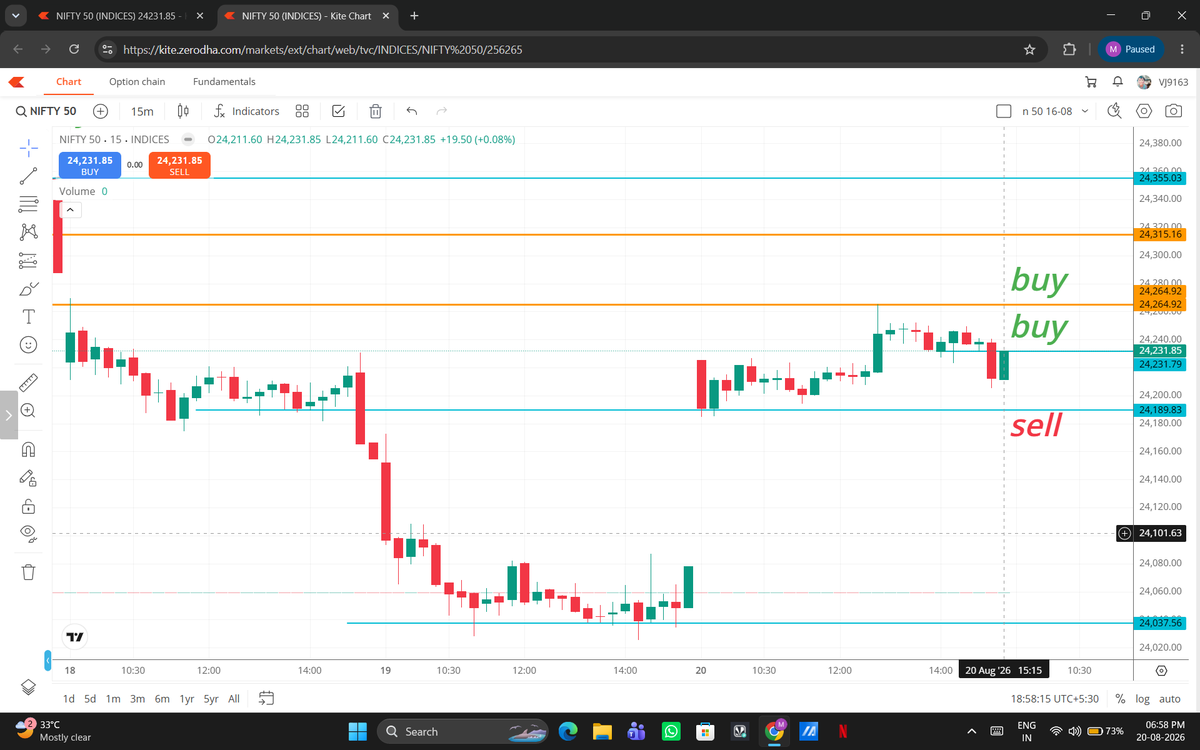1200x750 pixels.
Task: Select the ruler measure tool
Action: point(28,382)
